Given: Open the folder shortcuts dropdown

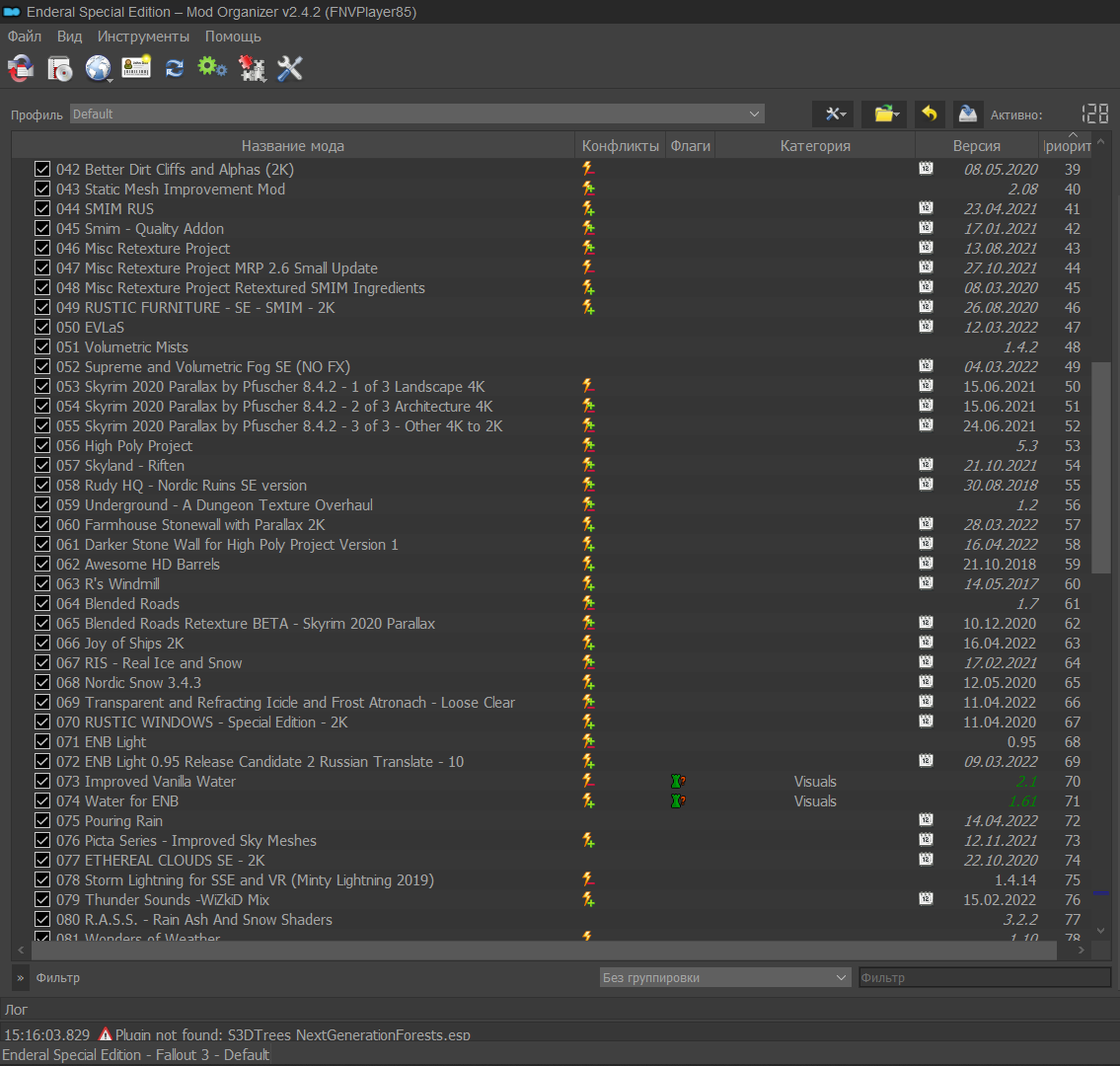Looking at the screenshot, I should point(885,114).
